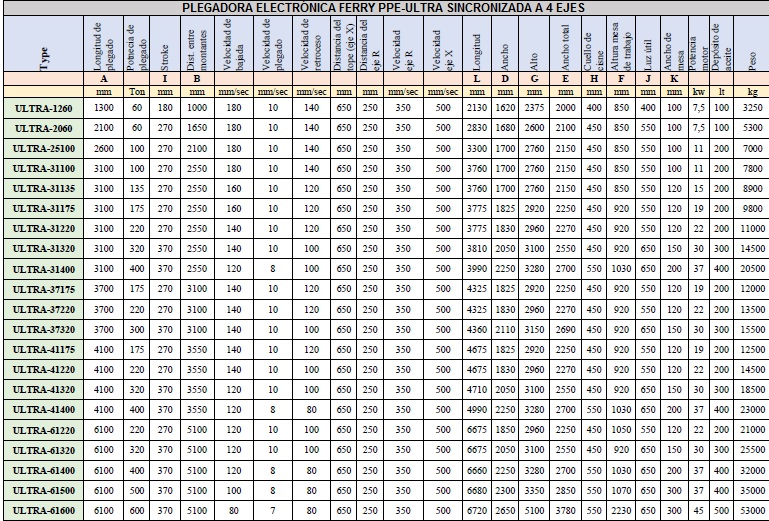The image size is (769, 521).
Task: Select the ULTRA-2060 row label
Action: point(43,129)
